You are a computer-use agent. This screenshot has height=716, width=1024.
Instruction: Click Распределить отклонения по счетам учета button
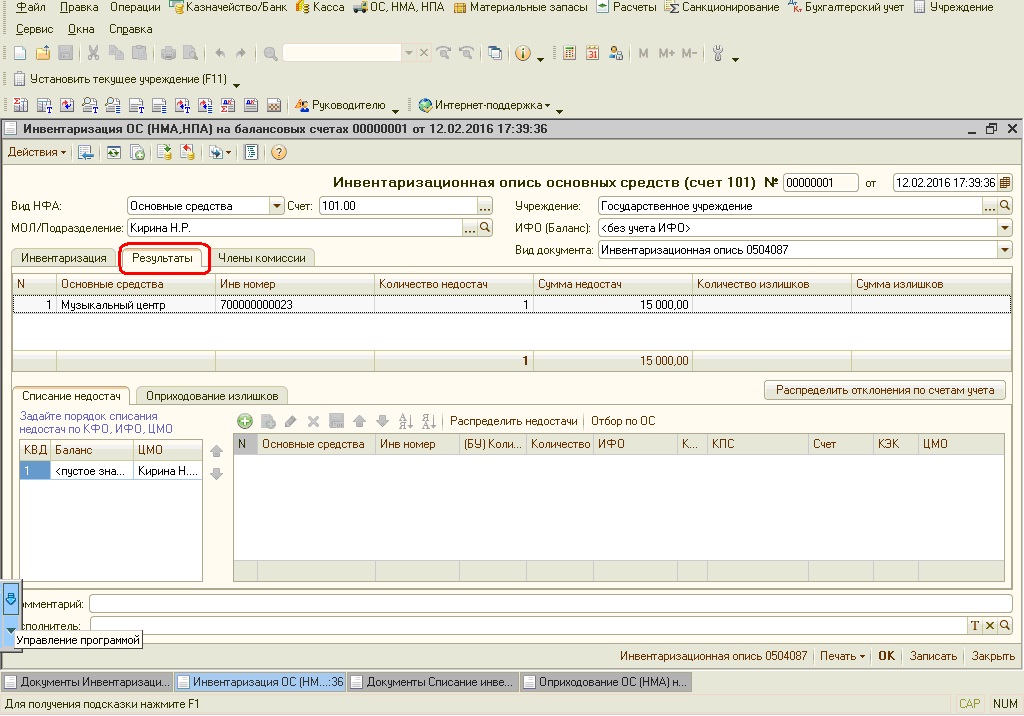(x=884, y=390)
